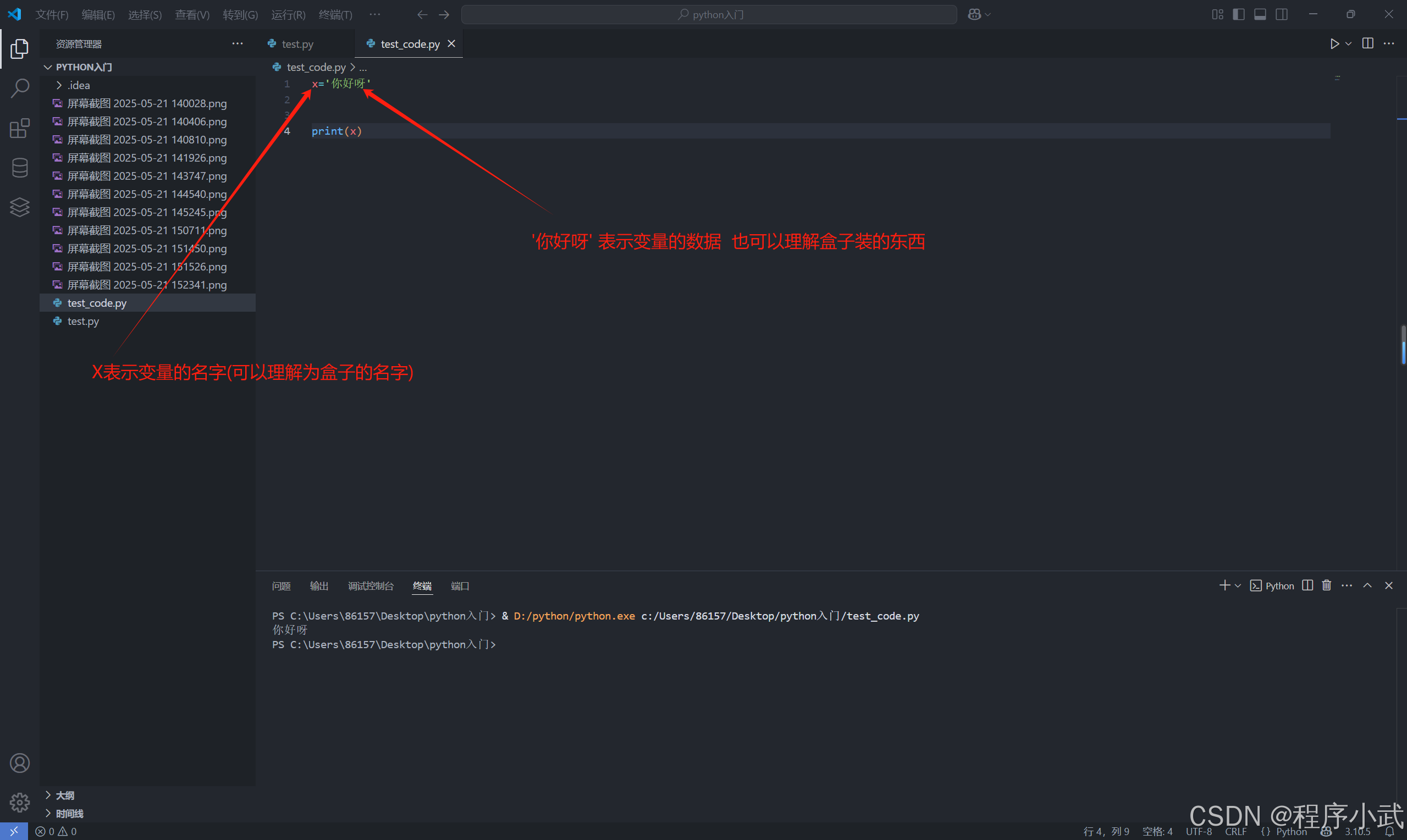Switch to the test.py editor tab
The height and width of the screenshot is (840, 1407).
pyautogui.click(x=297, y=43)
